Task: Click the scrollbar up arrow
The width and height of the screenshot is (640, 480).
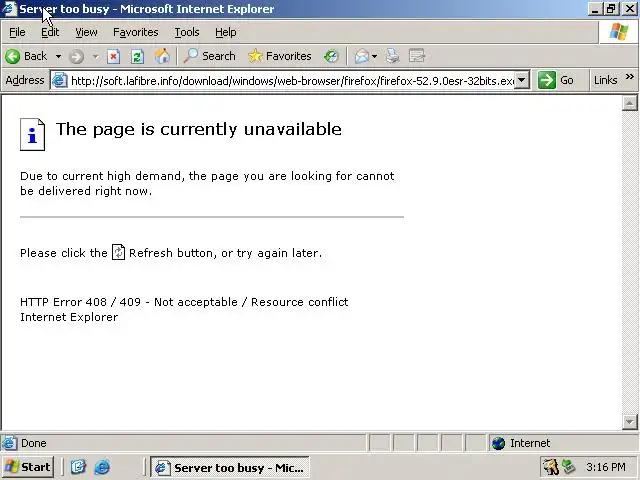Action: [x=630, y=103]
